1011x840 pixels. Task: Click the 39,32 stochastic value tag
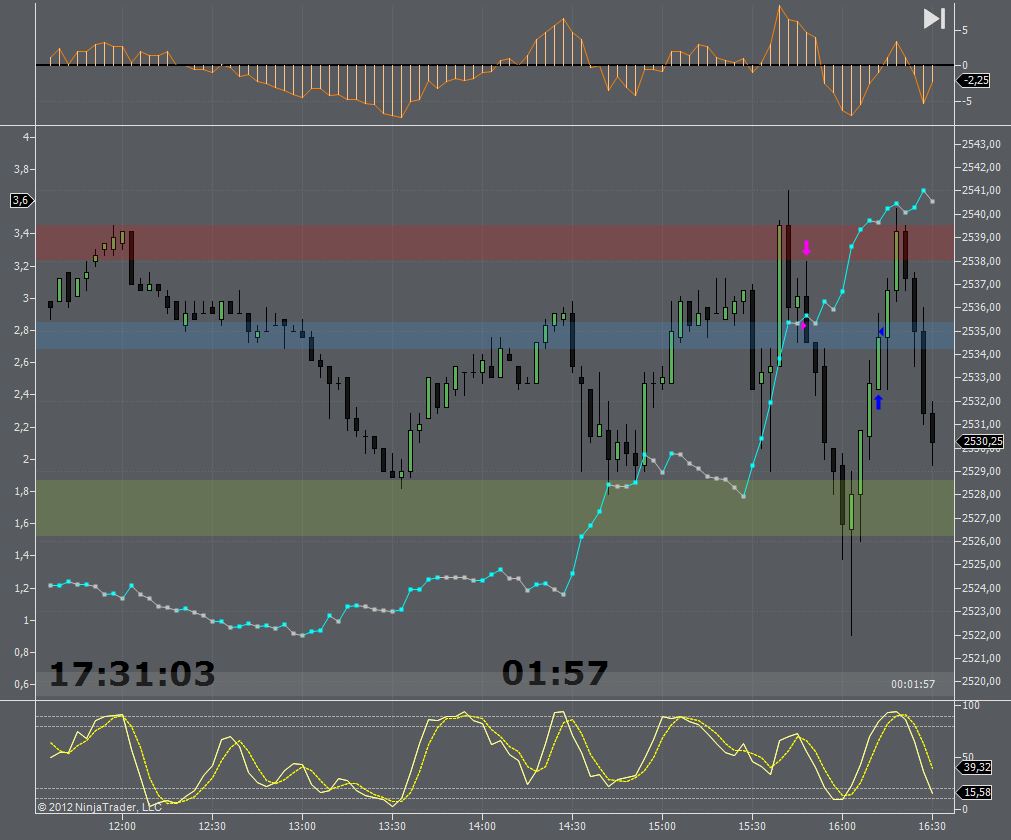976,767
